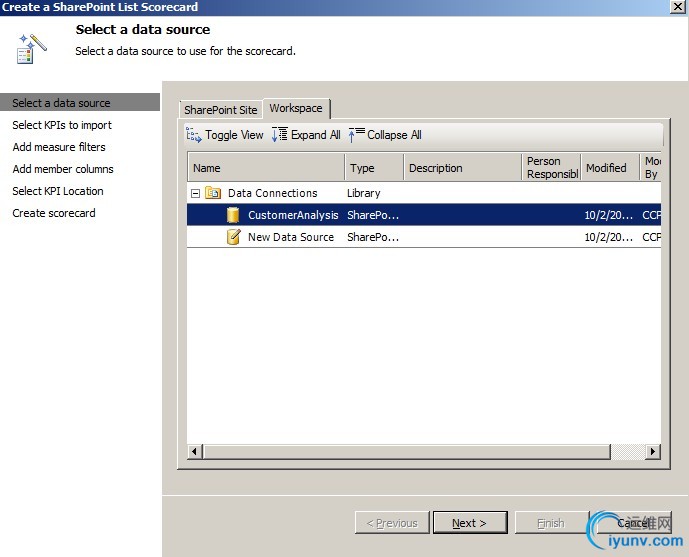
Task: Select the New Data Source row
Action: [x=424, y=237]
